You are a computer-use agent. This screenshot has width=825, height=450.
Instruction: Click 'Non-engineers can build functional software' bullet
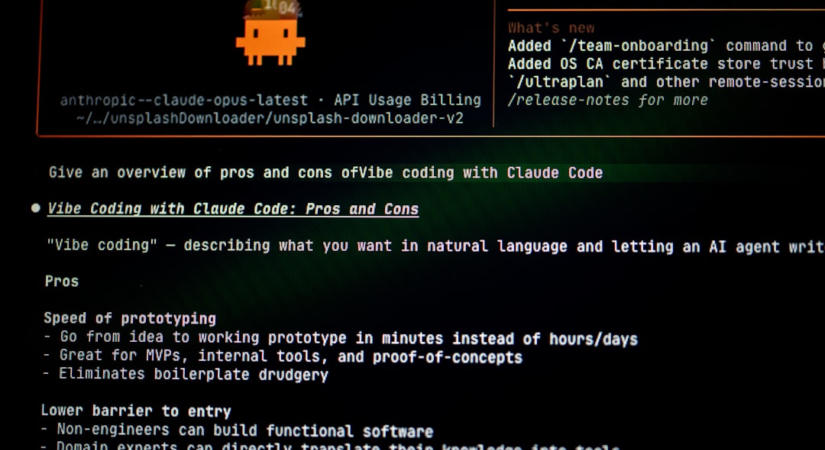(x=237, y=430)
